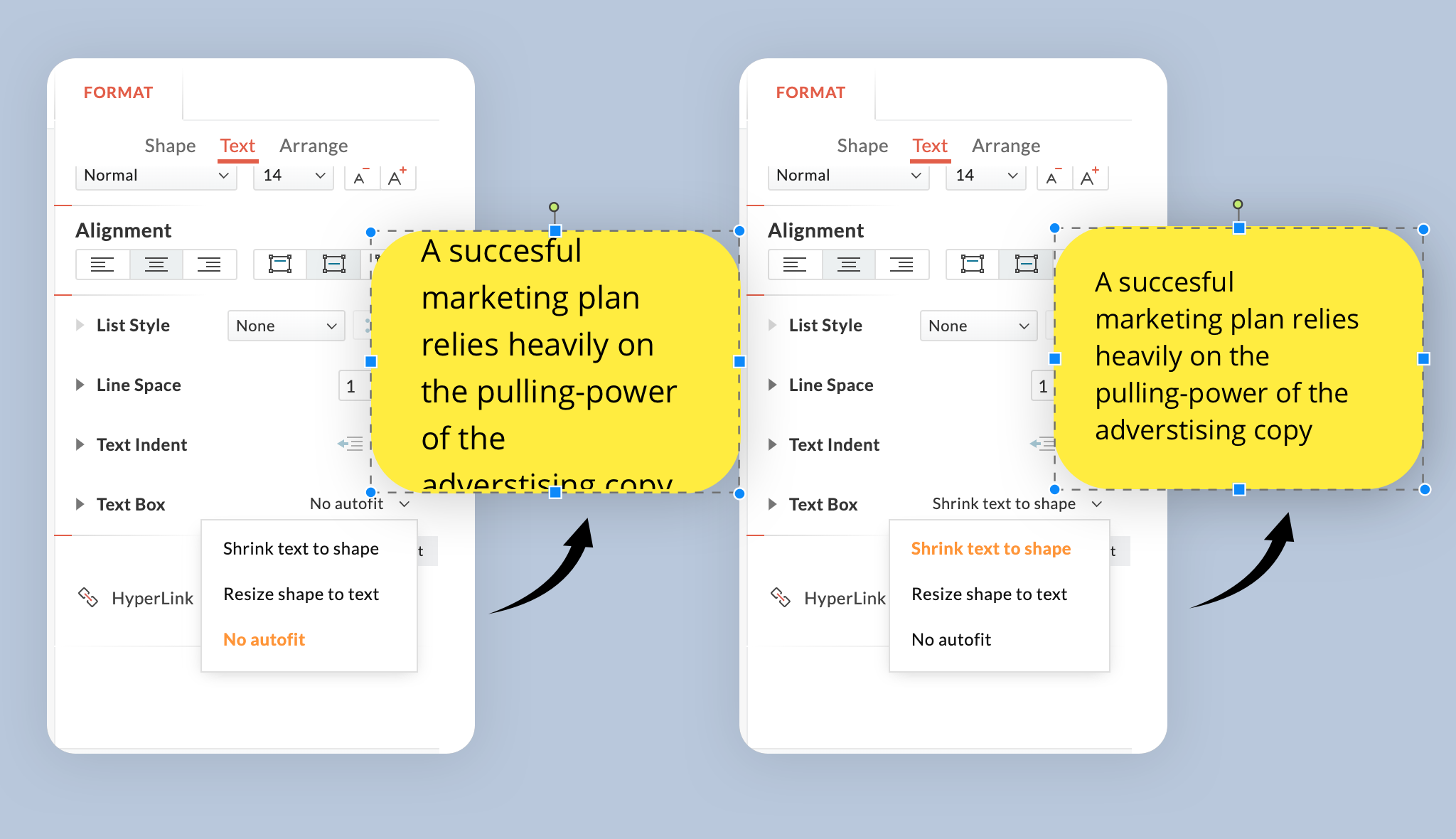Viewport: 1456px width, 839px height.
Task: Click the decrease text indent icon
Action: 349,444
